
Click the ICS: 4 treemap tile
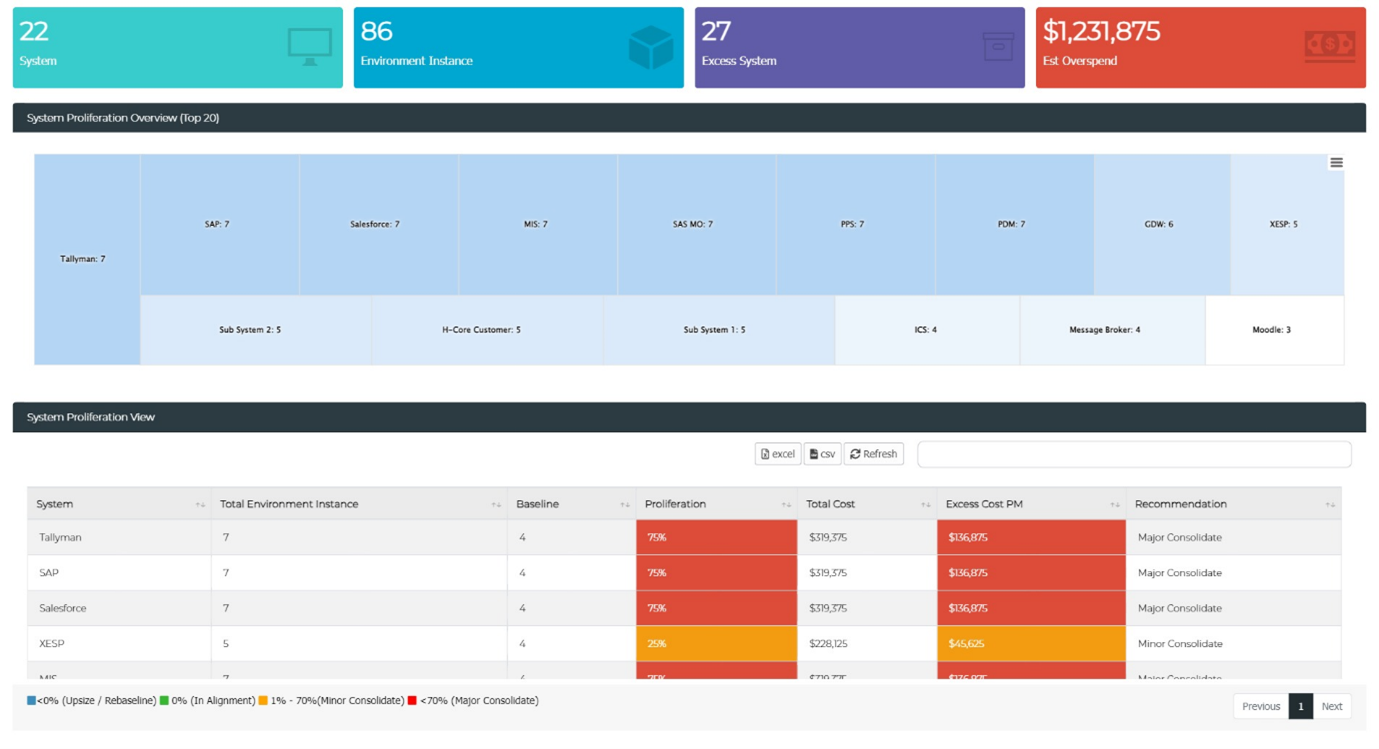[927, 330]
